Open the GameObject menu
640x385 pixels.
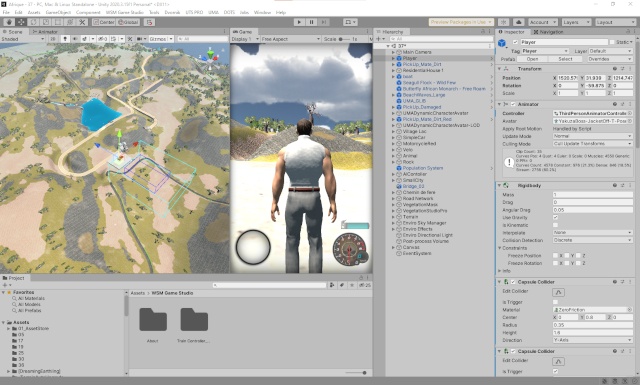pos(58,12)
